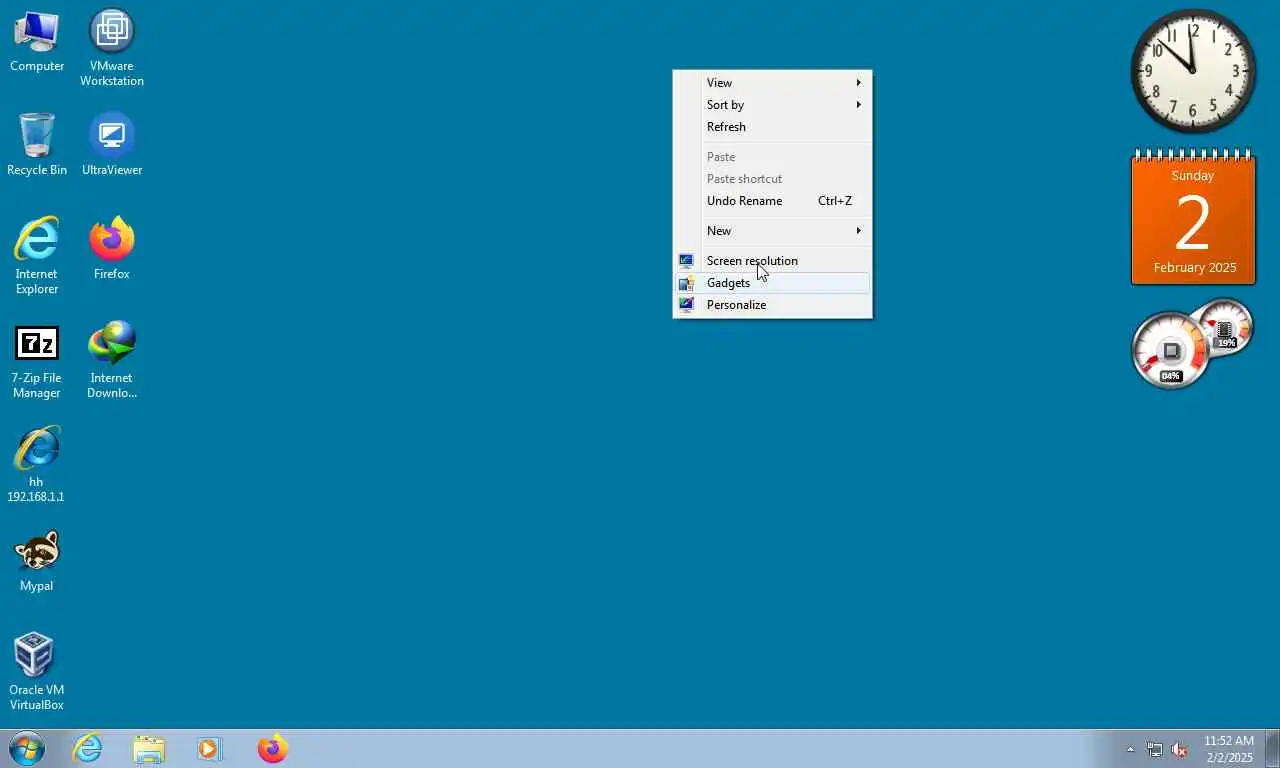1280x768 pixels.
Task: Choose Personalize from the context menu
Action: 772,305
